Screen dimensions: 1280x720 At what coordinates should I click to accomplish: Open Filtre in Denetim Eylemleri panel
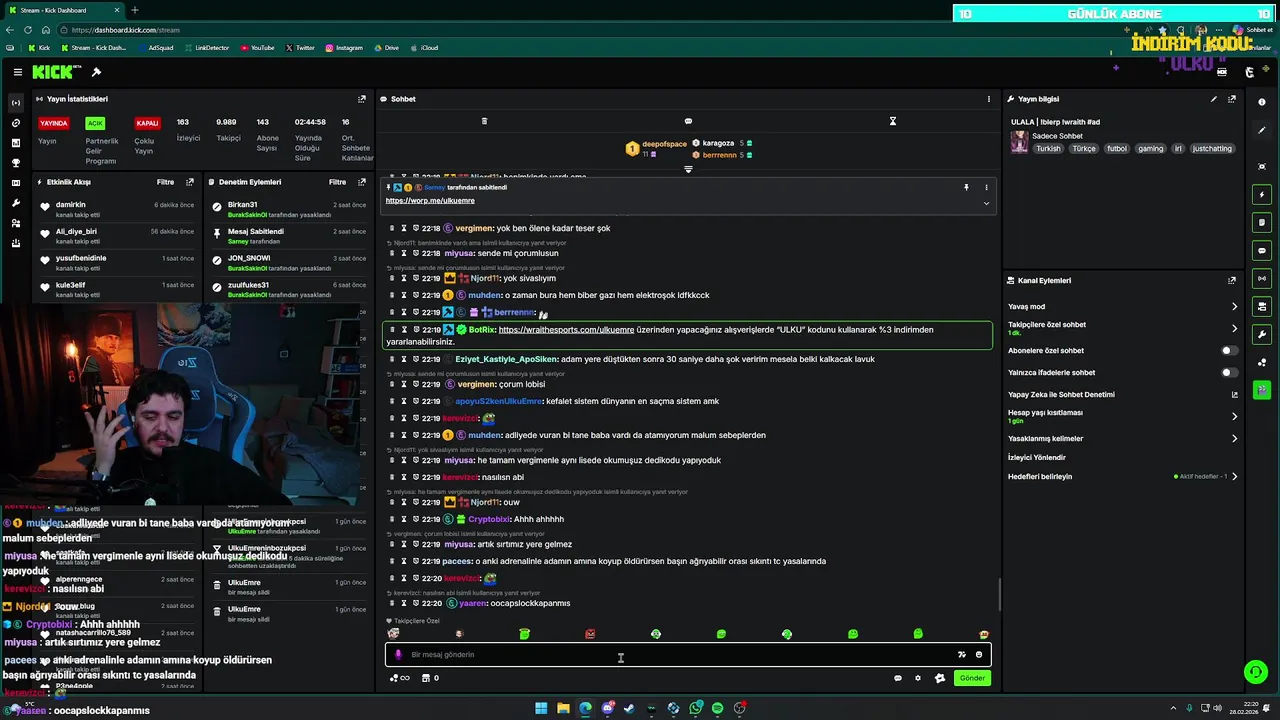coord(338,182)
